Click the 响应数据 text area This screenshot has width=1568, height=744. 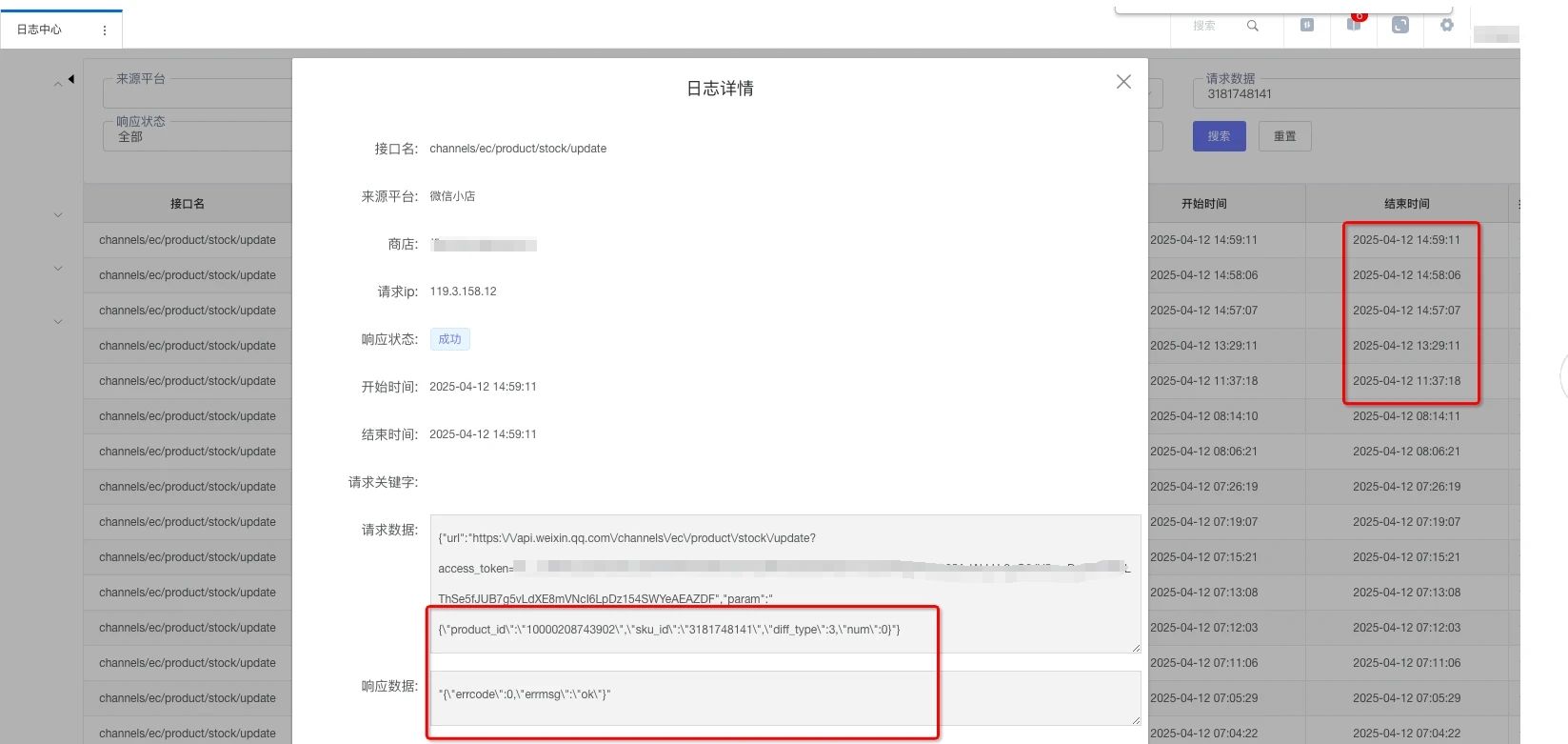(785, 698)
